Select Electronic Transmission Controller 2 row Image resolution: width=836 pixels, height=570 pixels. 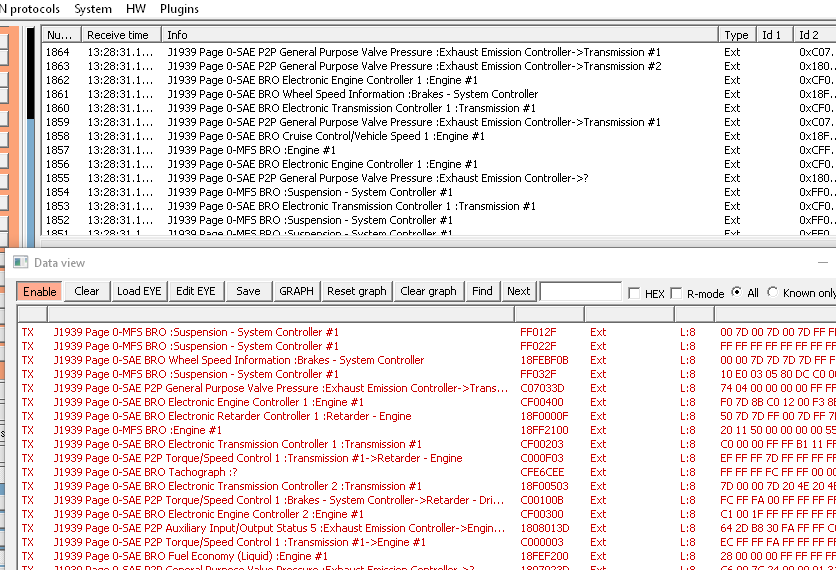pyautogui.click(x=427, y=486)
